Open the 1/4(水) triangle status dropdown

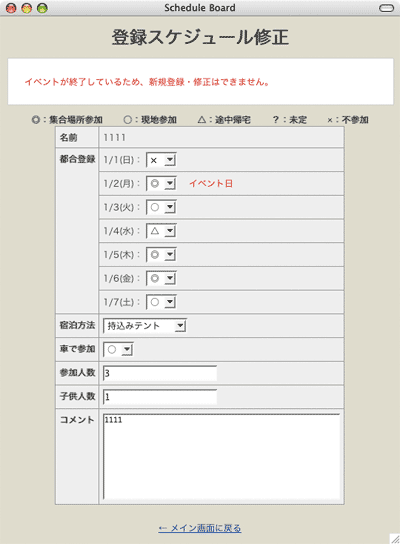click(161, 231)
